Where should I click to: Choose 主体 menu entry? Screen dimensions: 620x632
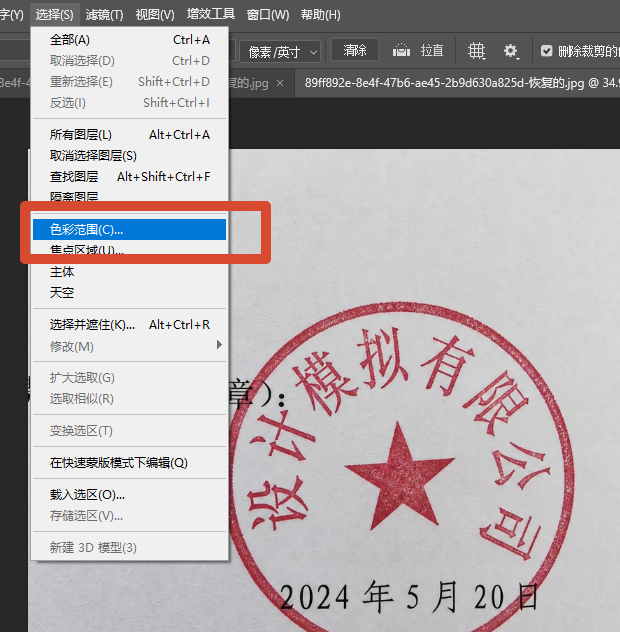[129, 272]
